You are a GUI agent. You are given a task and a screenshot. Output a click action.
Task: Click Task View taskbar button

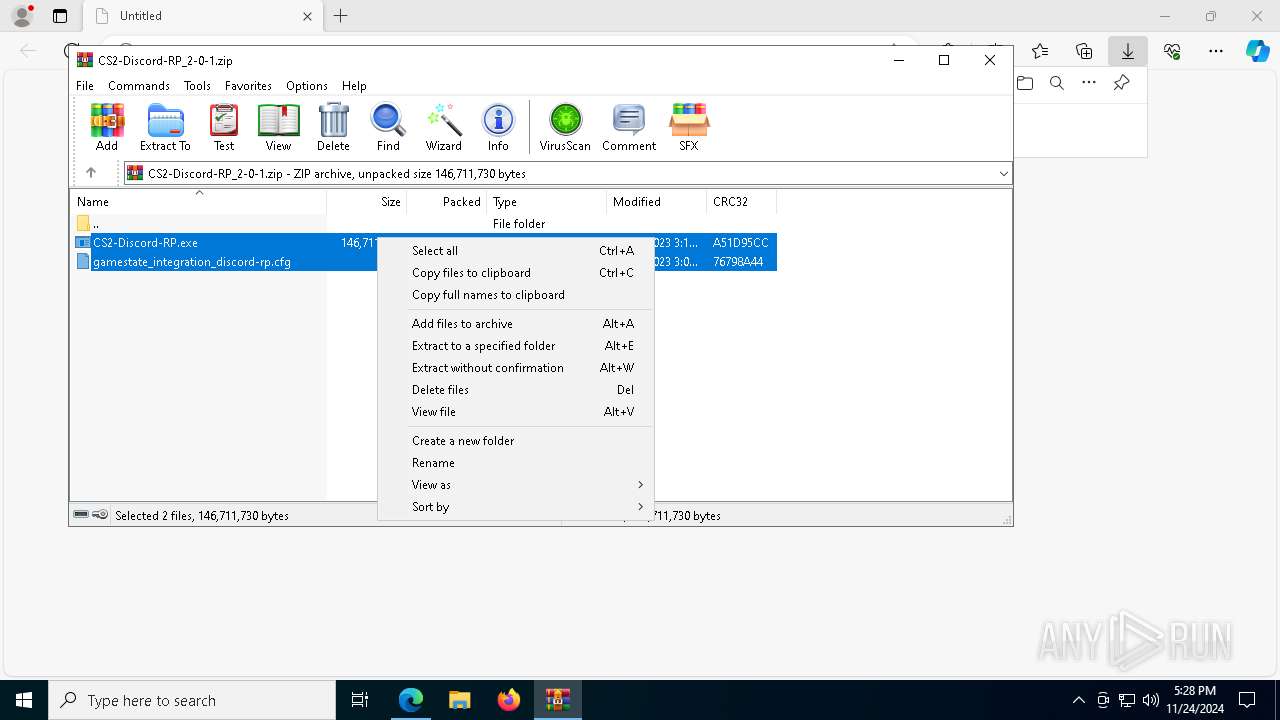[360, 700]
